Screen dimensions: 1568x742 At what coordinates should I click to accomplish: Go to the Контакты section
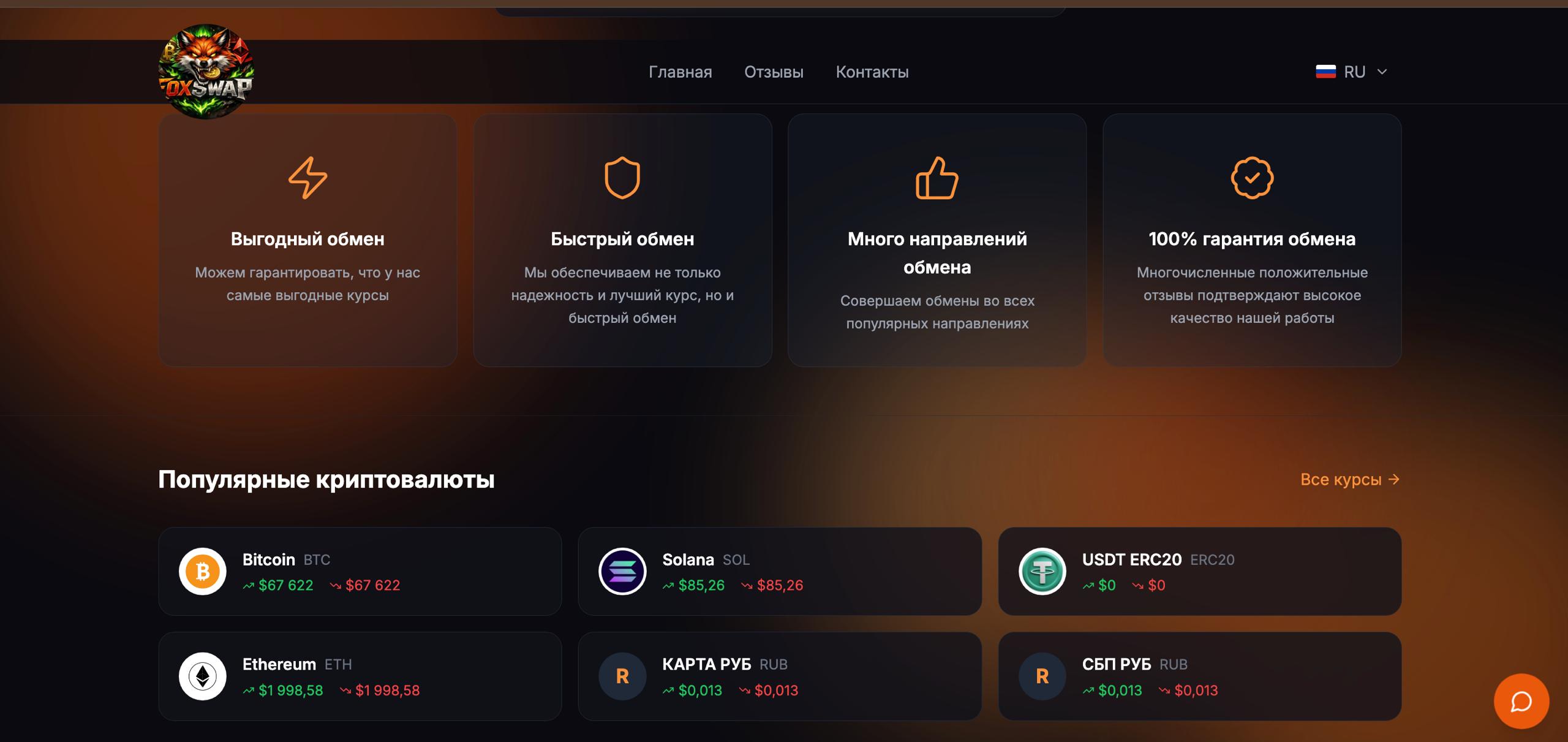[x=873, y=72]
